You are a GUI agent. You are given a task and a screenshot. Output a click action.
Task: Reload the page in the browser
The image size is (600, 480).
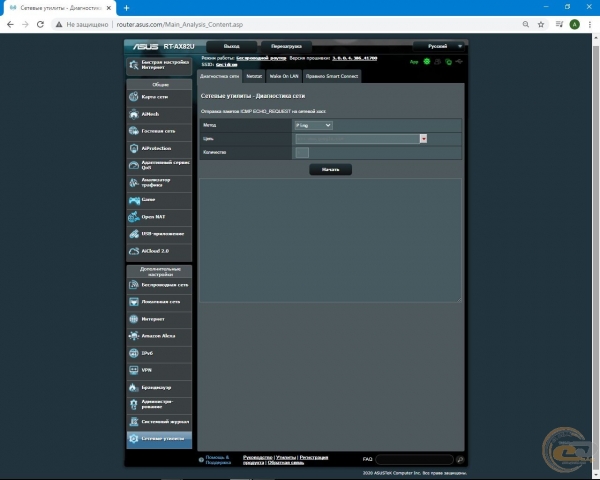[40, 24]
